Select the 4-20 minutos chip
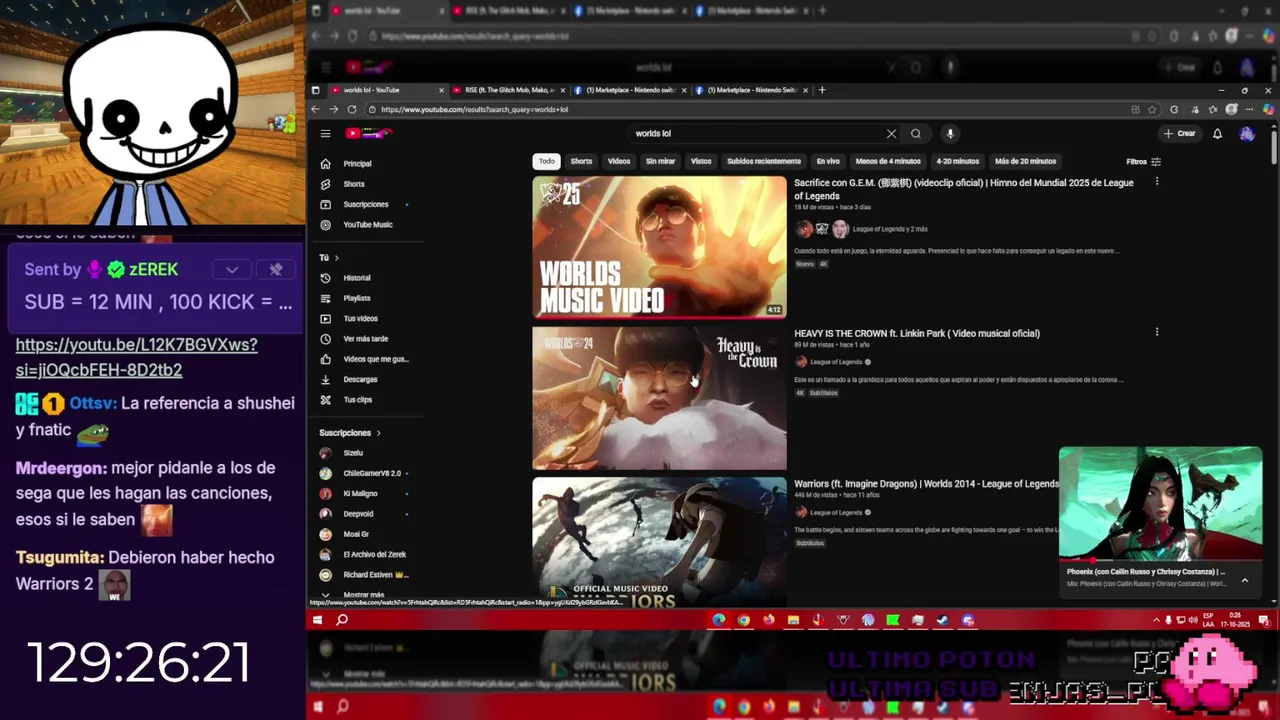Screen dimensions: 1280x720 958,161
